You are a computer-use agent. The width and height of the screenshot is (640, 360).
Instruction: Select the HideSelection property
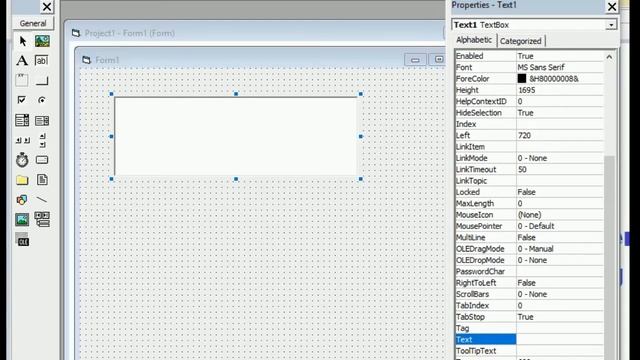pos(485,113)
